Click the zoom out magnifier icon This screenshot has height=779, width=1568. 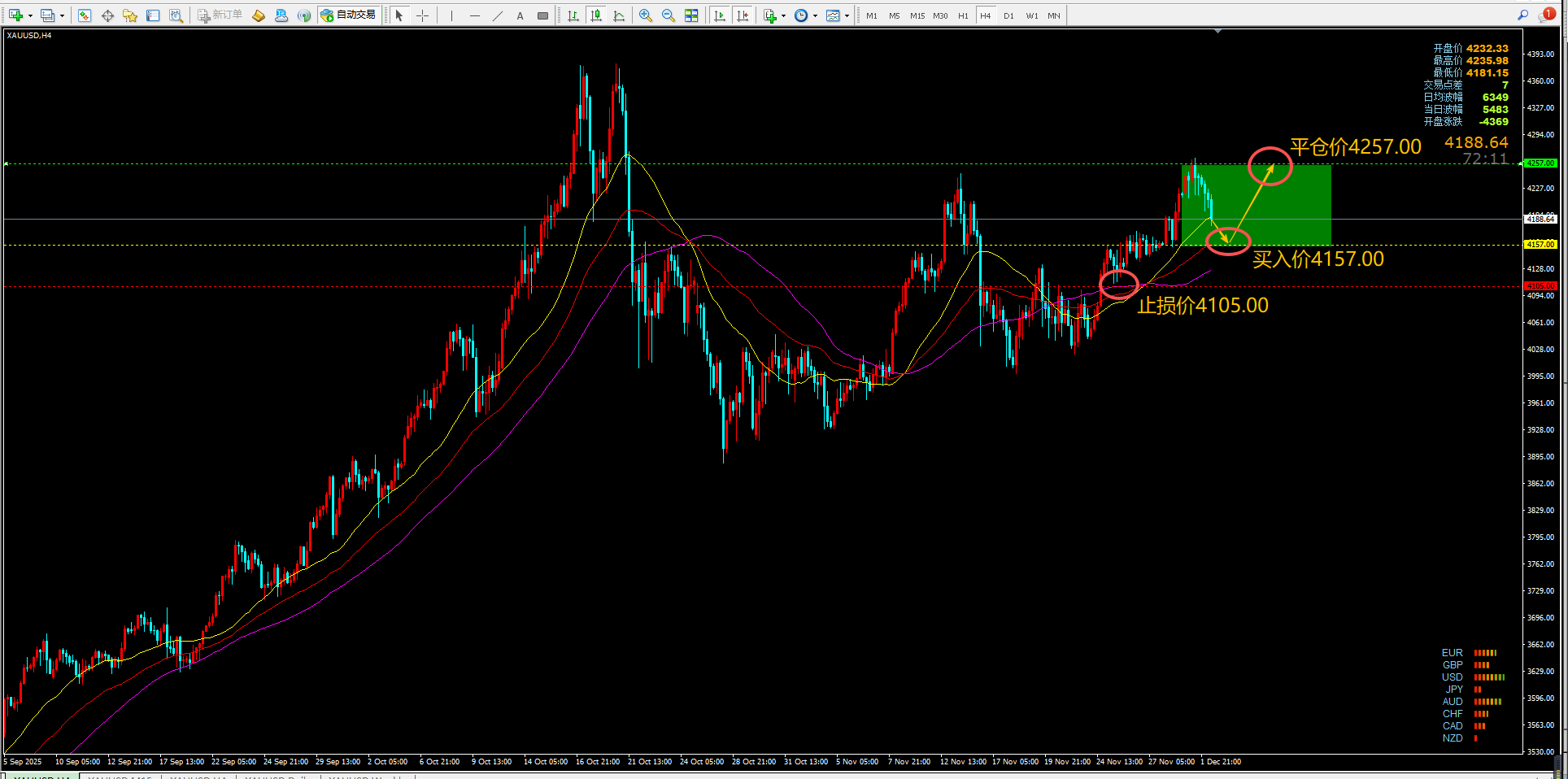pyautogui.click(x=669, y=15)
